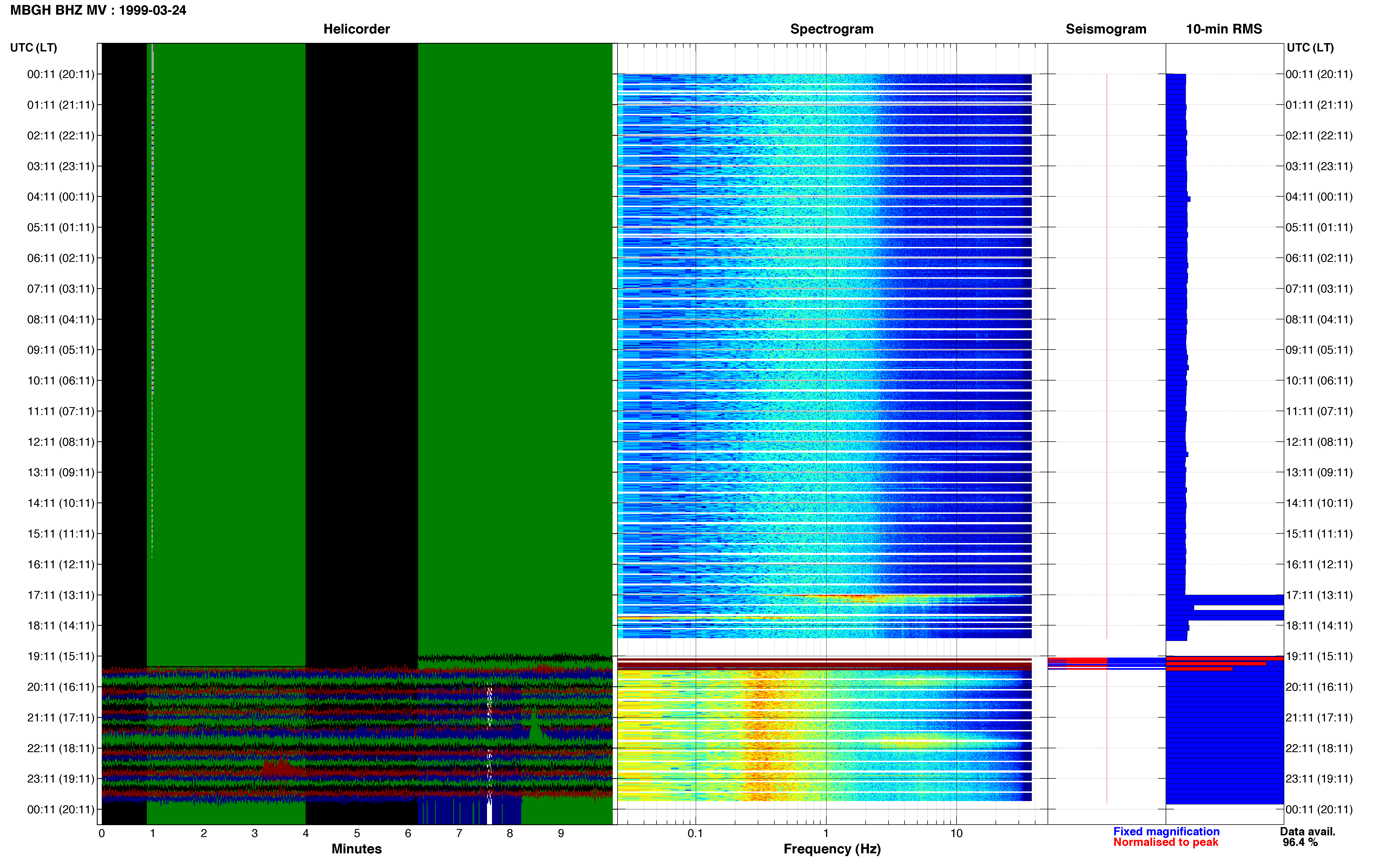Click left time label '04:11 (00:11)'

pos(61,197)
